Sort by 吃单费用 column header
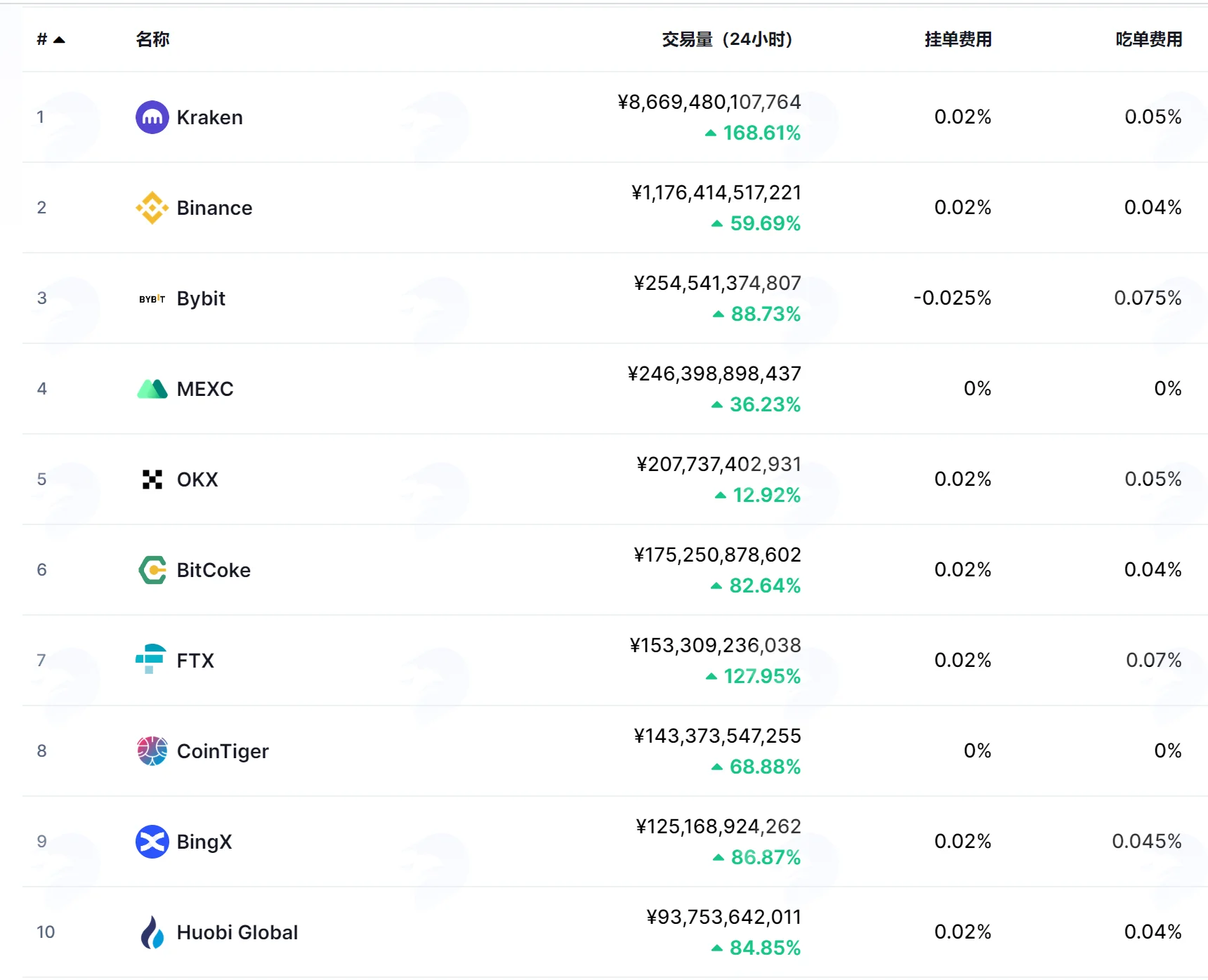This screenshot has width=1208, height=980. click(1149, 39)
